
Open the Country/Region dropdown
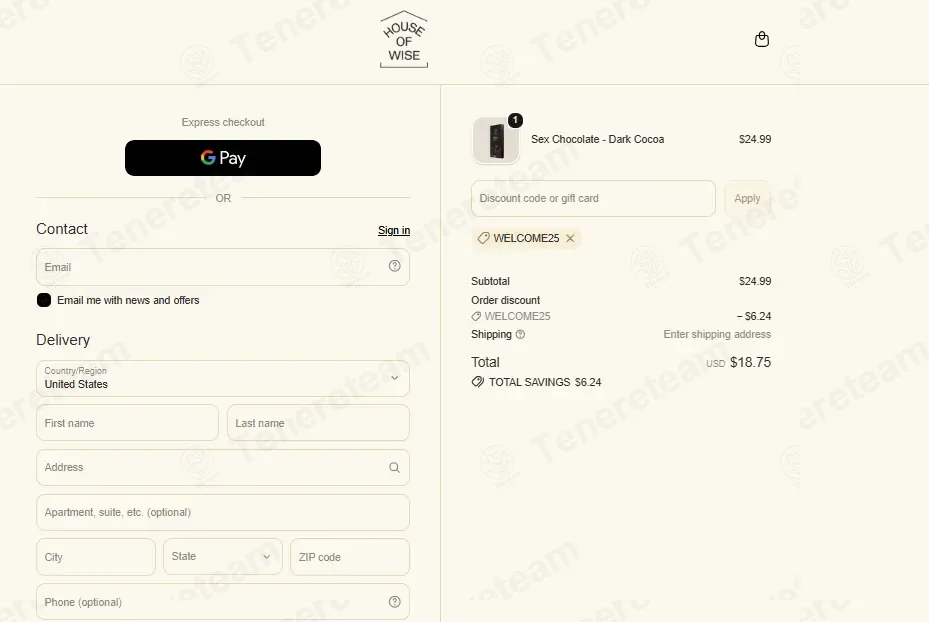coord(223,378)
